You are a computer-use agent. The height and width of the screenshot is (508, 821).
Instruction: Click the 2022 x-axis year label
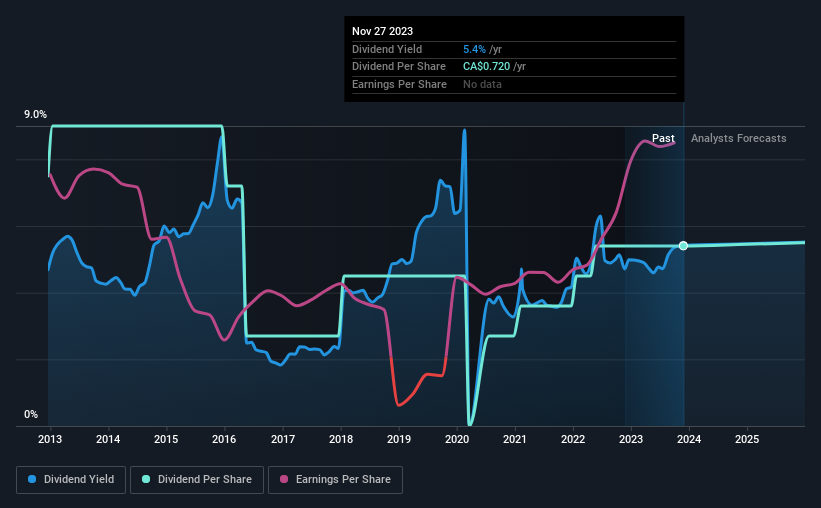tap(573, 439)
